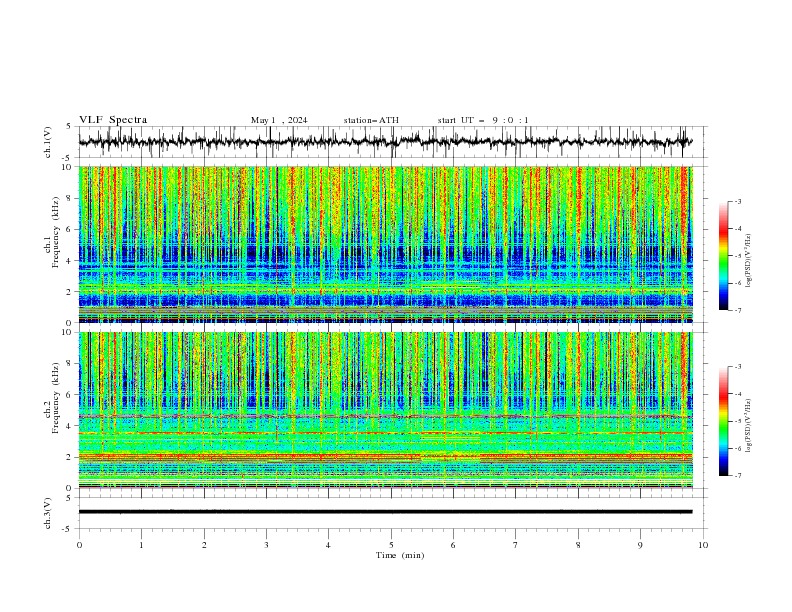Screen dimensions: 792x612
Task: Click the date 'May 1, 2024'
Action: click(279, 120)
